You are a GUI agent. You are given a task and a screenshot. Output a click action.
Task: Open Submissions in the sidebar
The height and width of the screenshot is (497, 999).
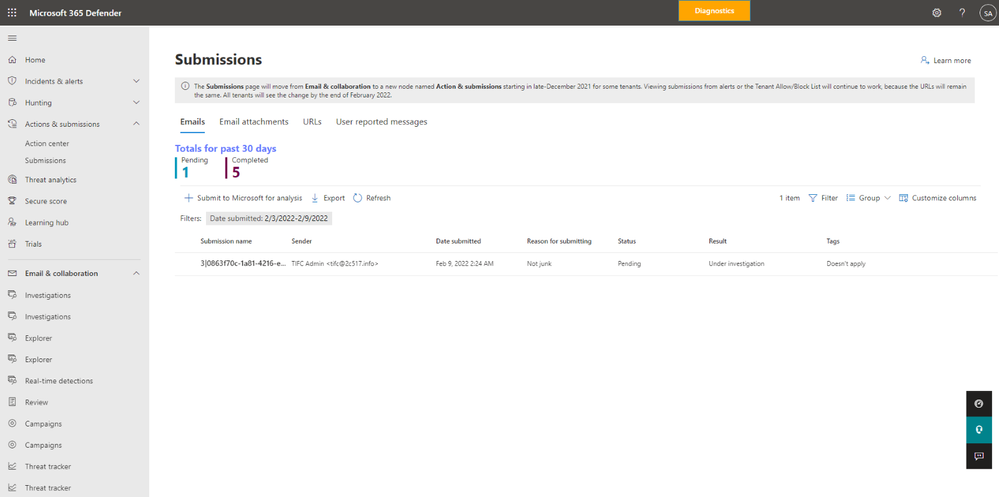coord(45,161)
